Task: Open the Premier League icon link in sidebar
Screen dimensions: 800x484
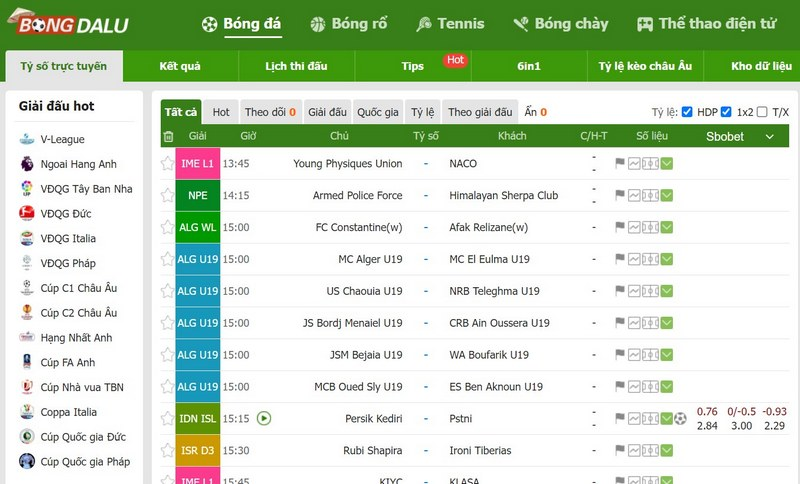Action: point(27,164)
